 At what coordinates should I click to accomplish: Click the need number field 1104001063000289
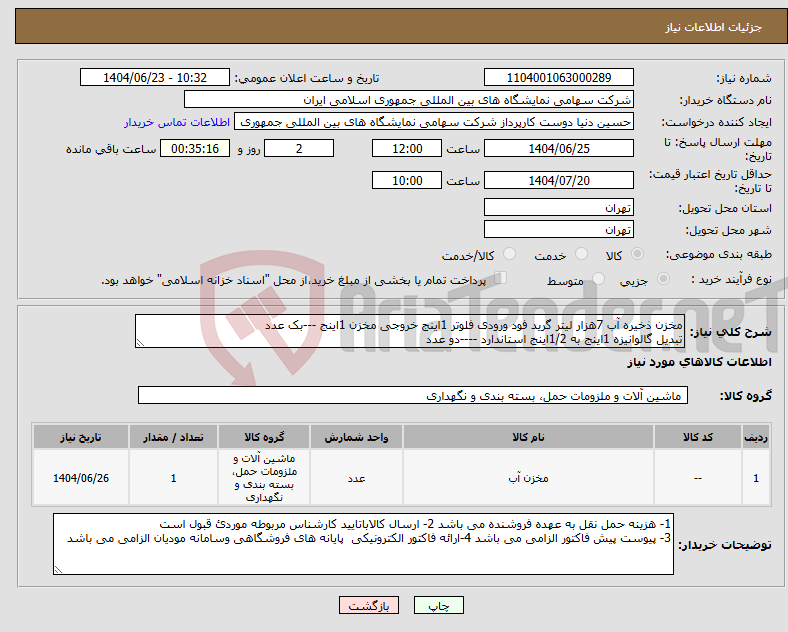pyautogui.click(x=558, y=78)
